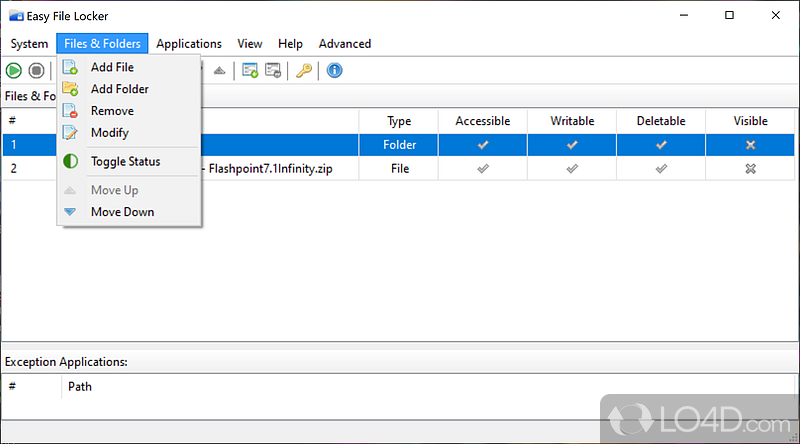The height and width of the screenshot is (444, 800).
Task: Open About with the blue info icon
Action: pos(334,70)
